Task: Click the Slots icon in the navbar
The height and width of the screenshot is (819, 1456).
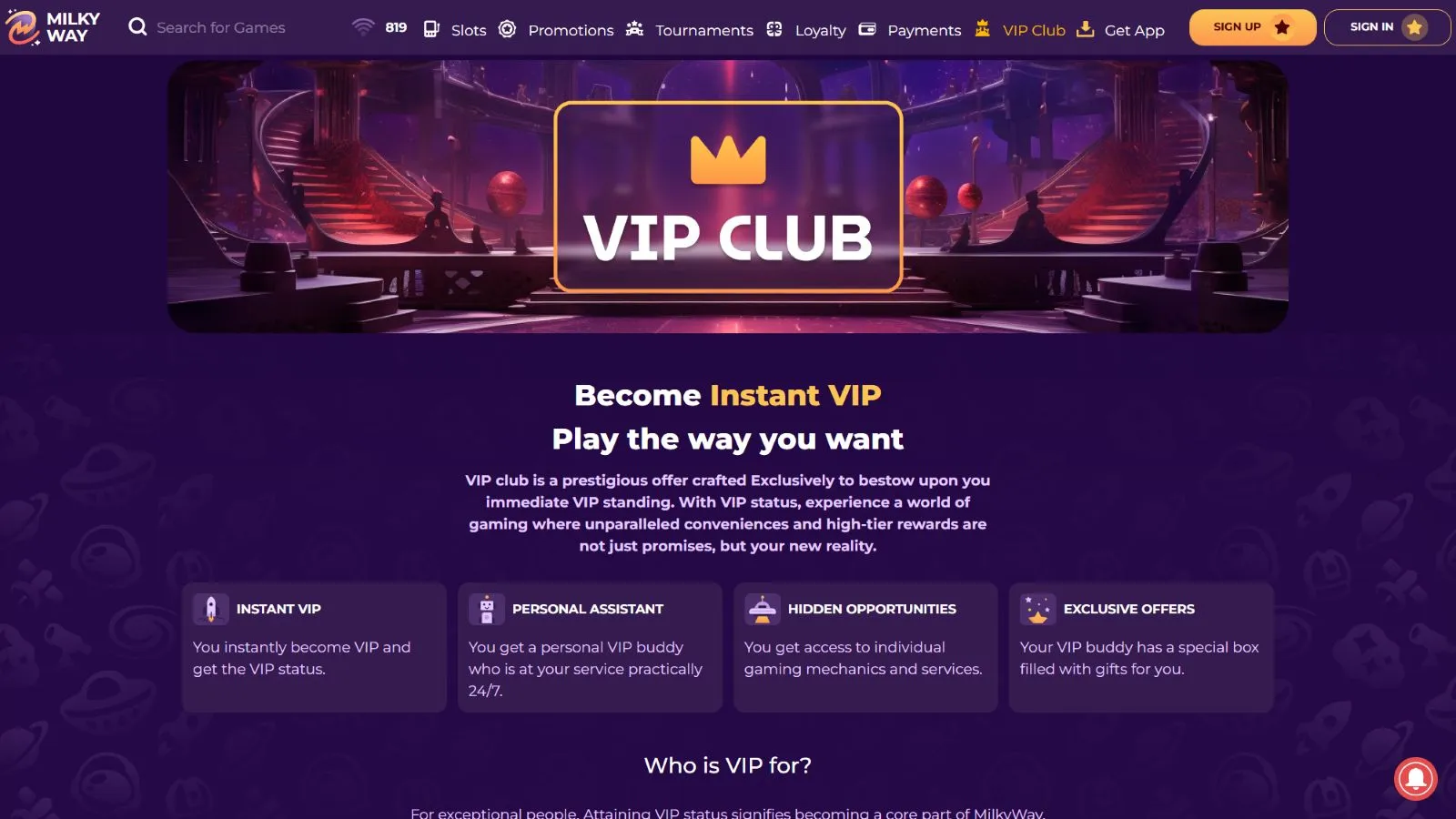Action: tap(431, 29)
